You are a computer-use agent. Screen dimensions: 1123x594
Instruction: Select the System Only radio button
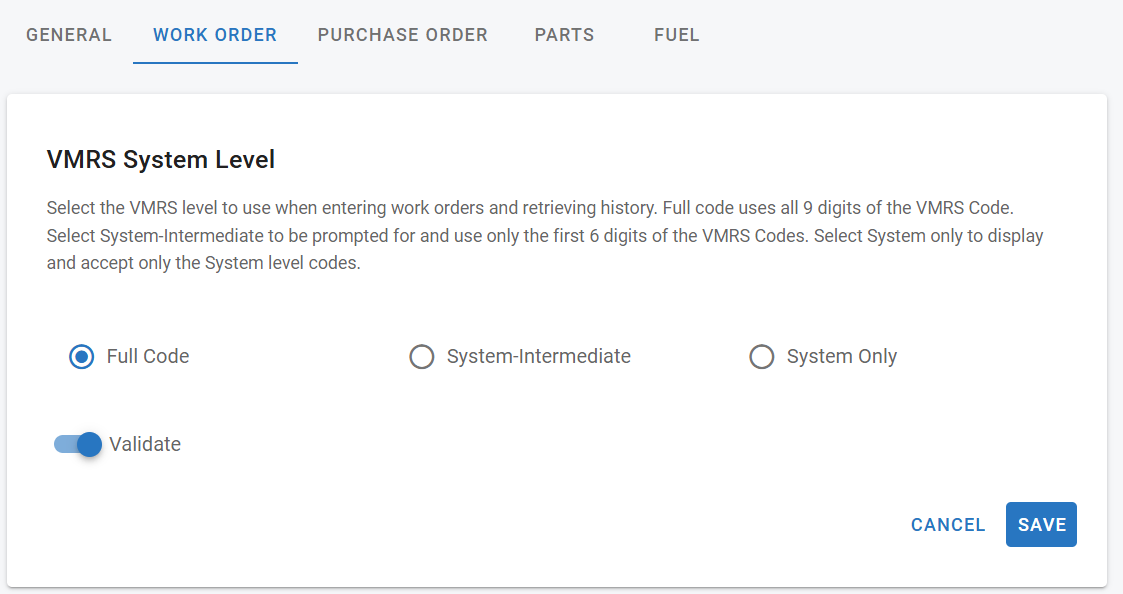[762, 357]
